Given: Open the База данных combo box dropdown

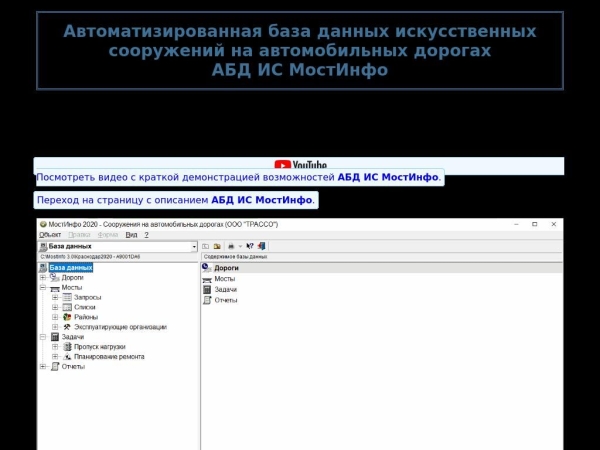Looking at the screenshot, I should coord(194,247).
